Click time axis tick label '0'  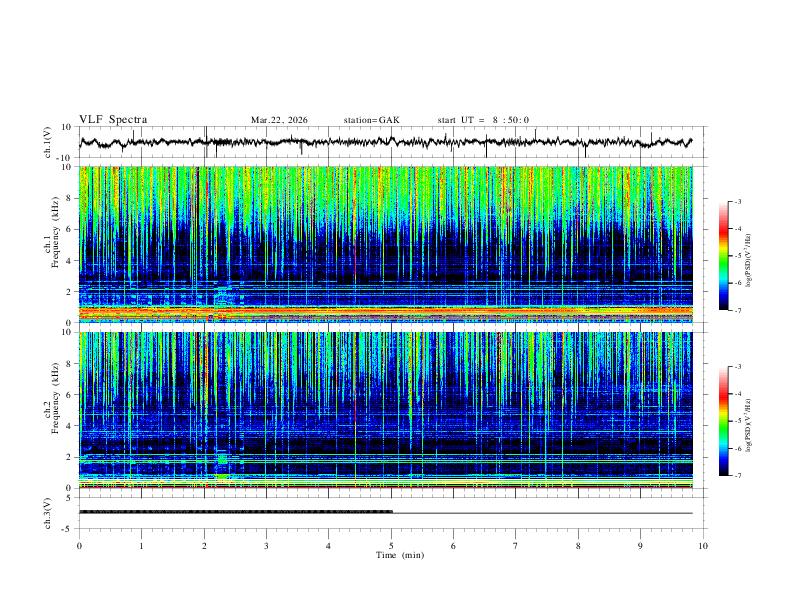pyautogui.click(x=79, y=546)
